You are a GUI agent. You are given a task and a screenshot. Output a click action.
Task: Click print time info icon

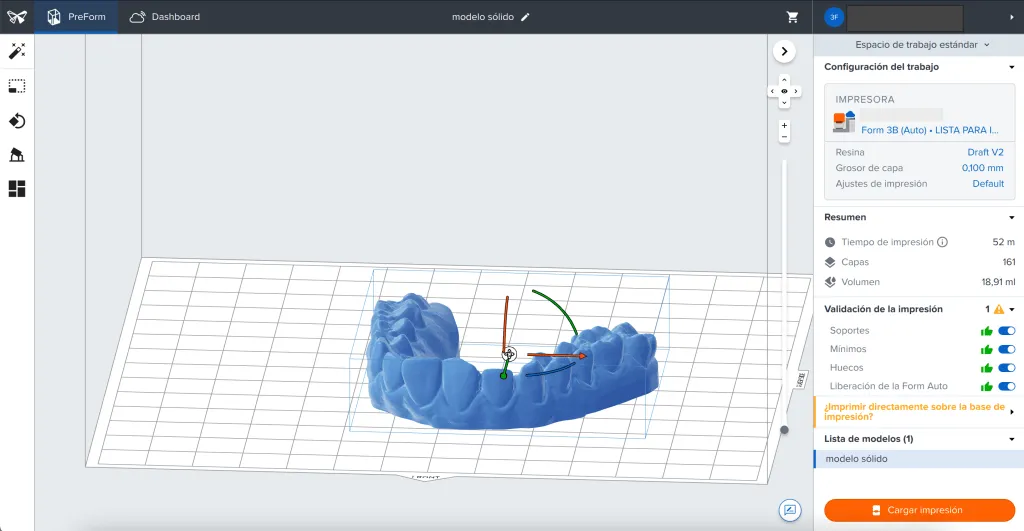click(942, 242)
